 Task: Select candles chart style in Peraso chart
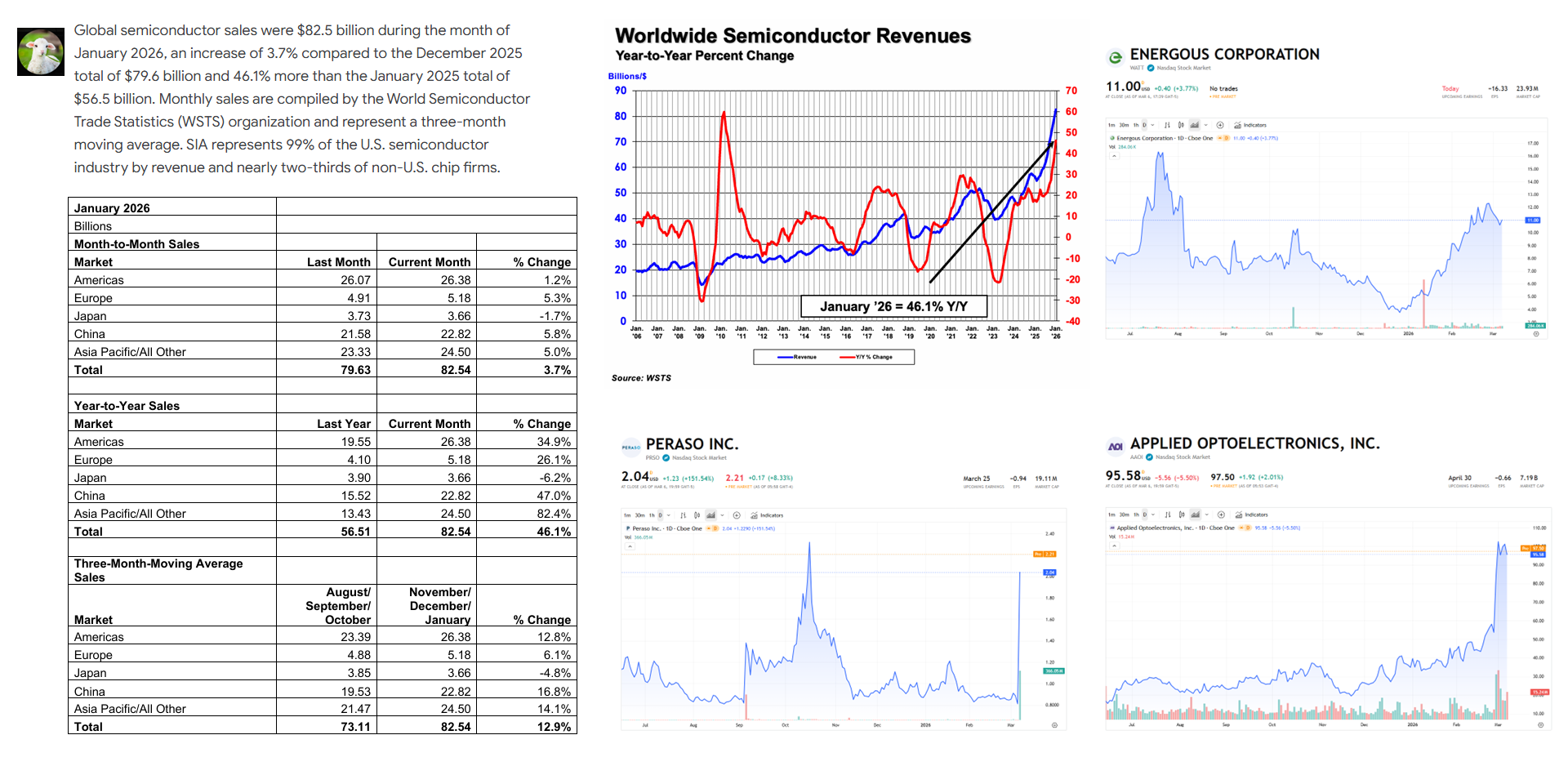pyautogui.click(x=697, y=515)
